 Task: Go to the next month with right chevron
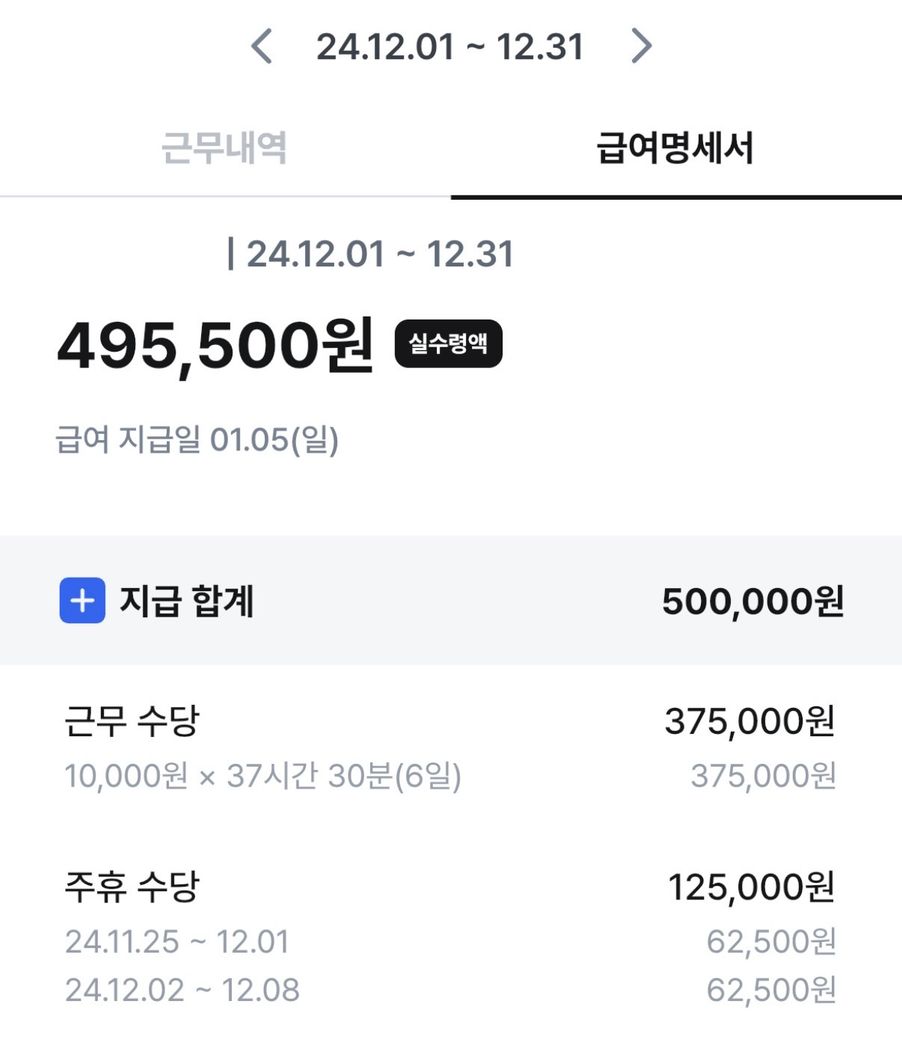click(x=641, y=46)
